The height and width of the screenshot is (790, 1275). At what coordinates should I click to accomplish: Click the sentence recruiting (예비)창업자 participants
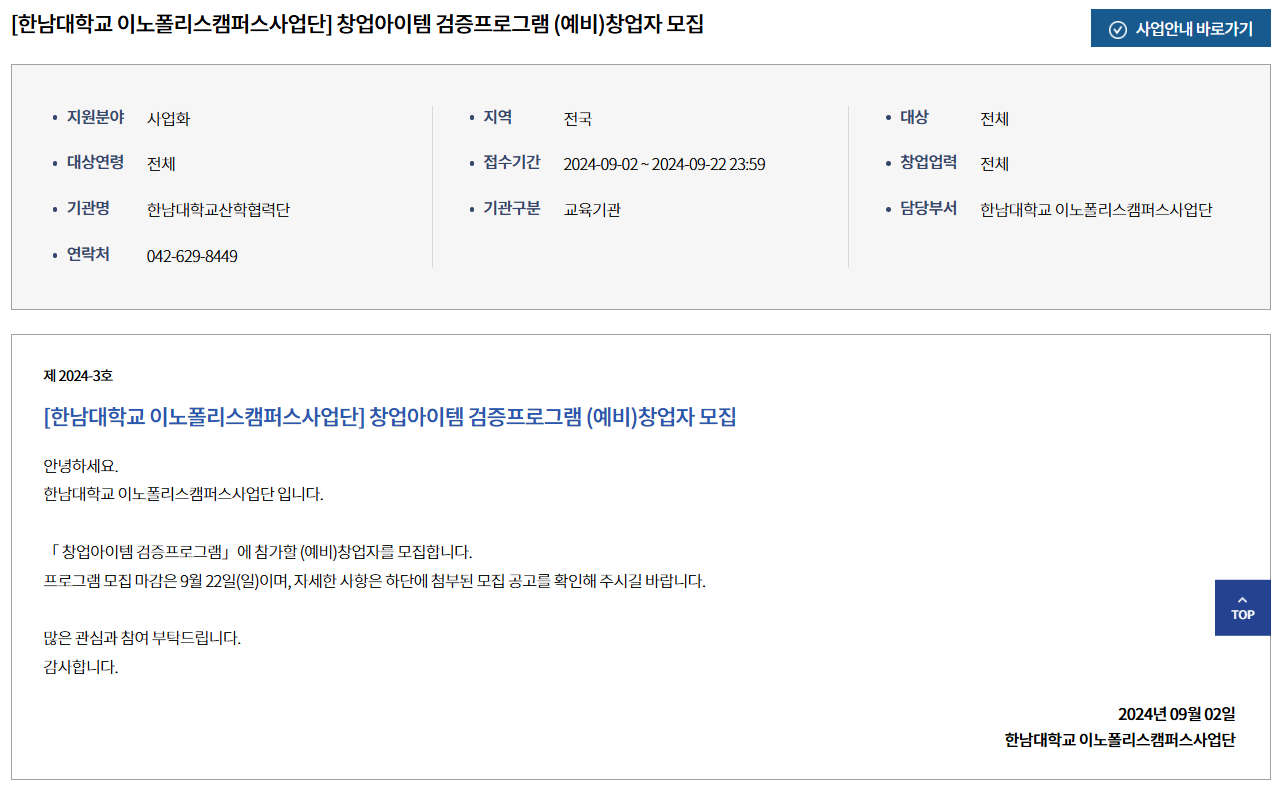[258, 552]
